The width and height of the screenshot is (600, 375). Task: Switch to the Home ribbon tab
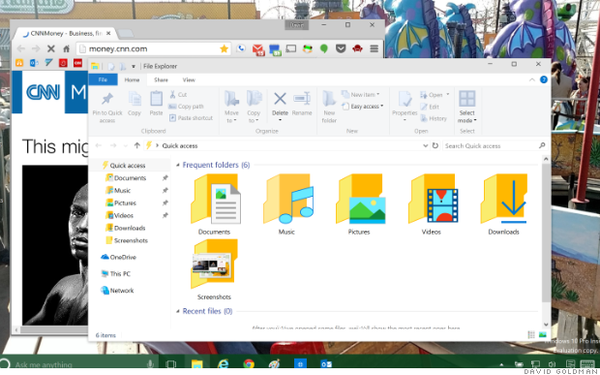point(132,80)
